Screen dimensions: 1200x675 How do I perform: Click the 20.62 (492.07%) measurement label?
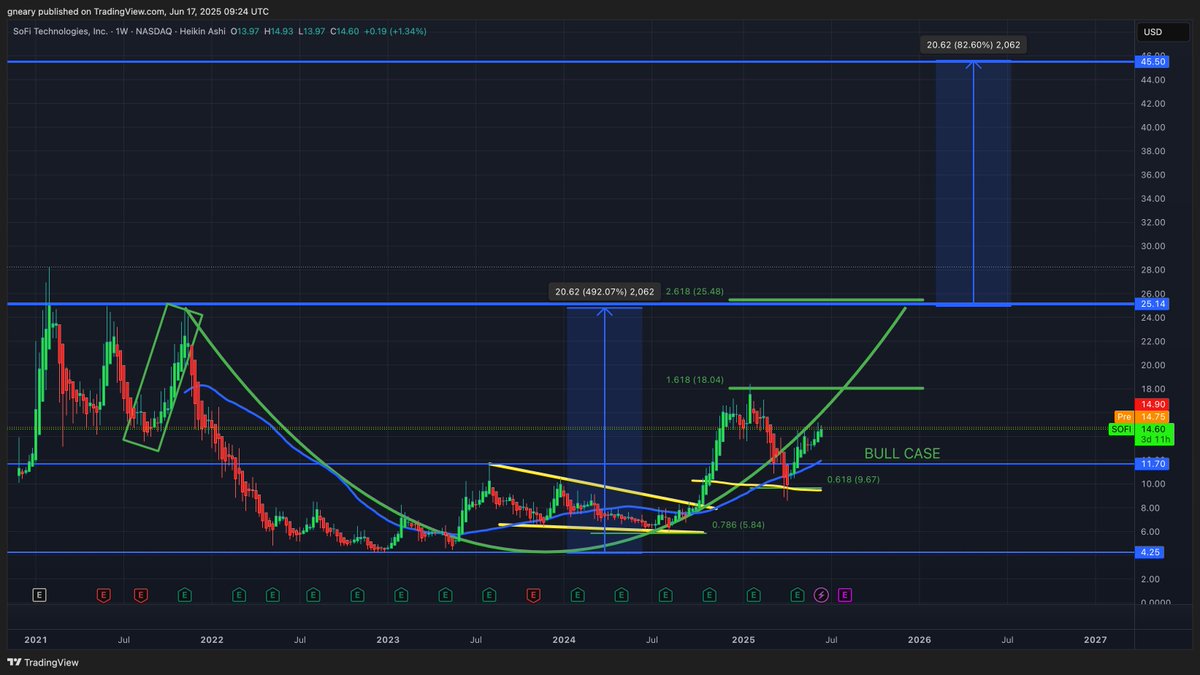[x=605, y=292]
